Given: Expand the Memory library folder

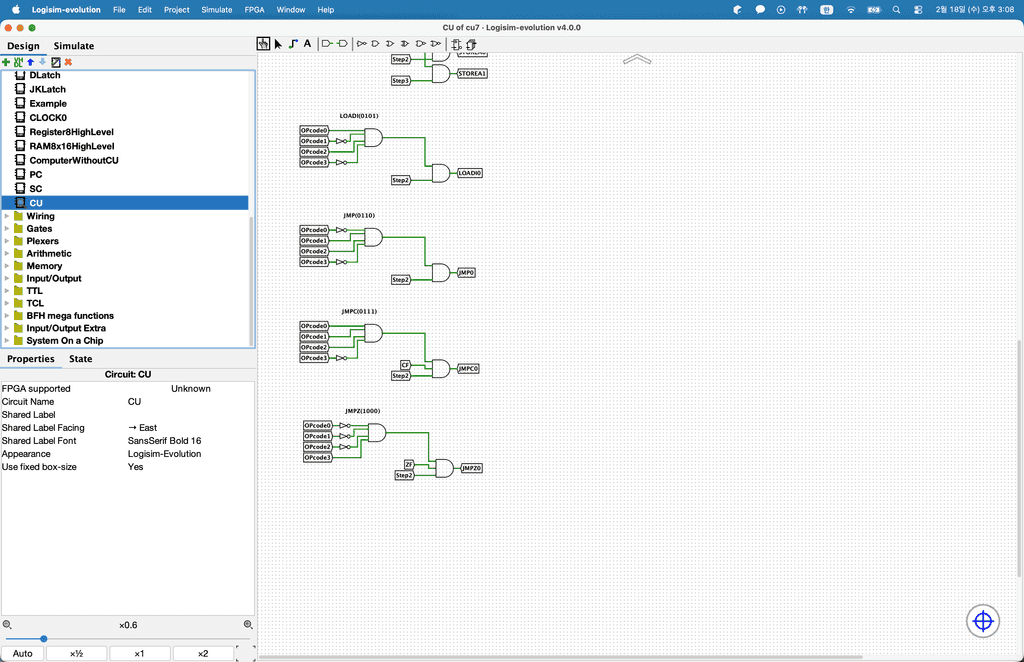Looking at the screenshot, I should click(7, 266).
